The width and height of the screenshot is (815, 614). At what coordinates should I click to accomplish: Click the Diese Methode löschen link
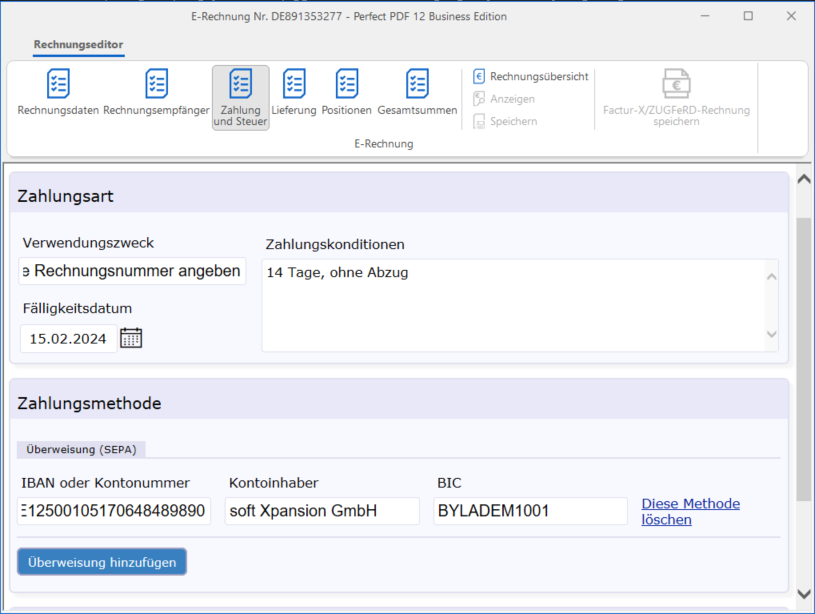click(x=690, y=511)
